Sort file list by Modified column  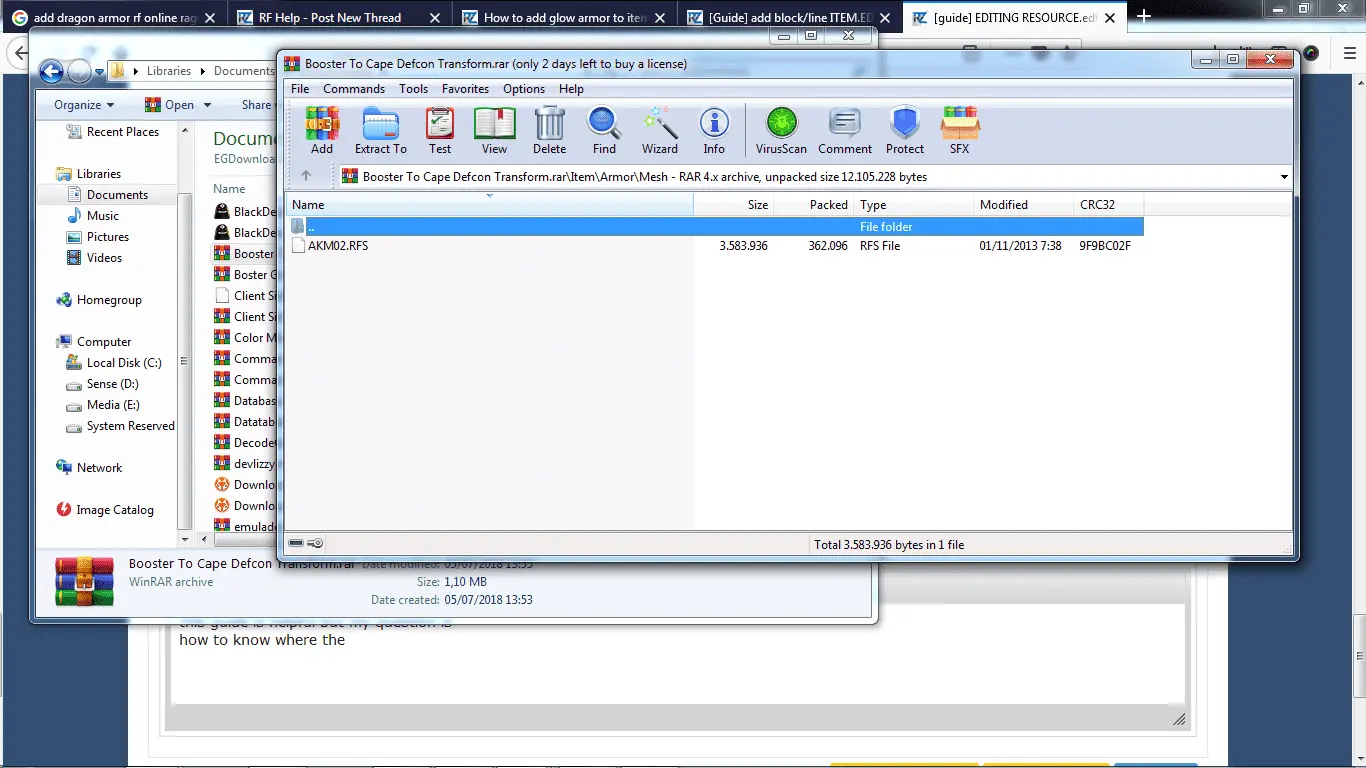coord(1023,205)
